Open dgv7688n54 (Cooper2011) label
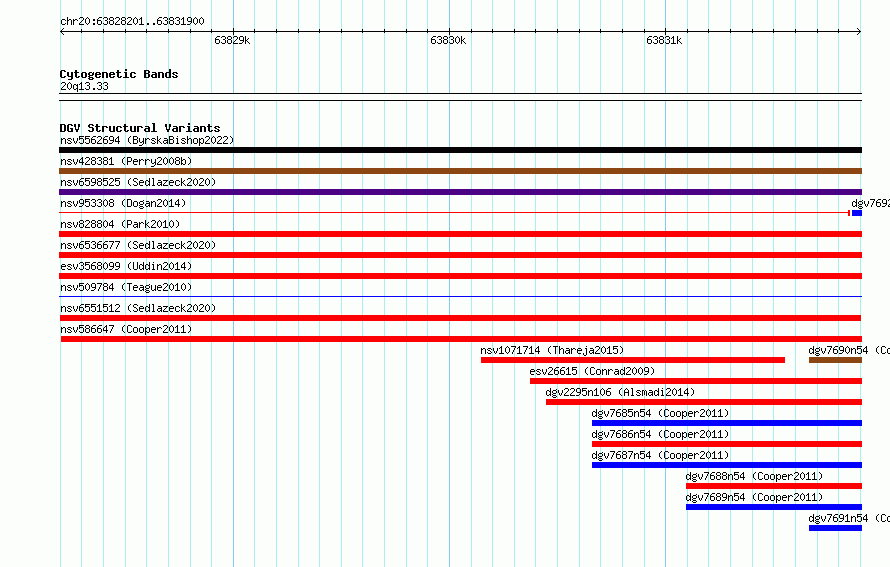Screen dimensions: 890x567 [x=754, y=476]
